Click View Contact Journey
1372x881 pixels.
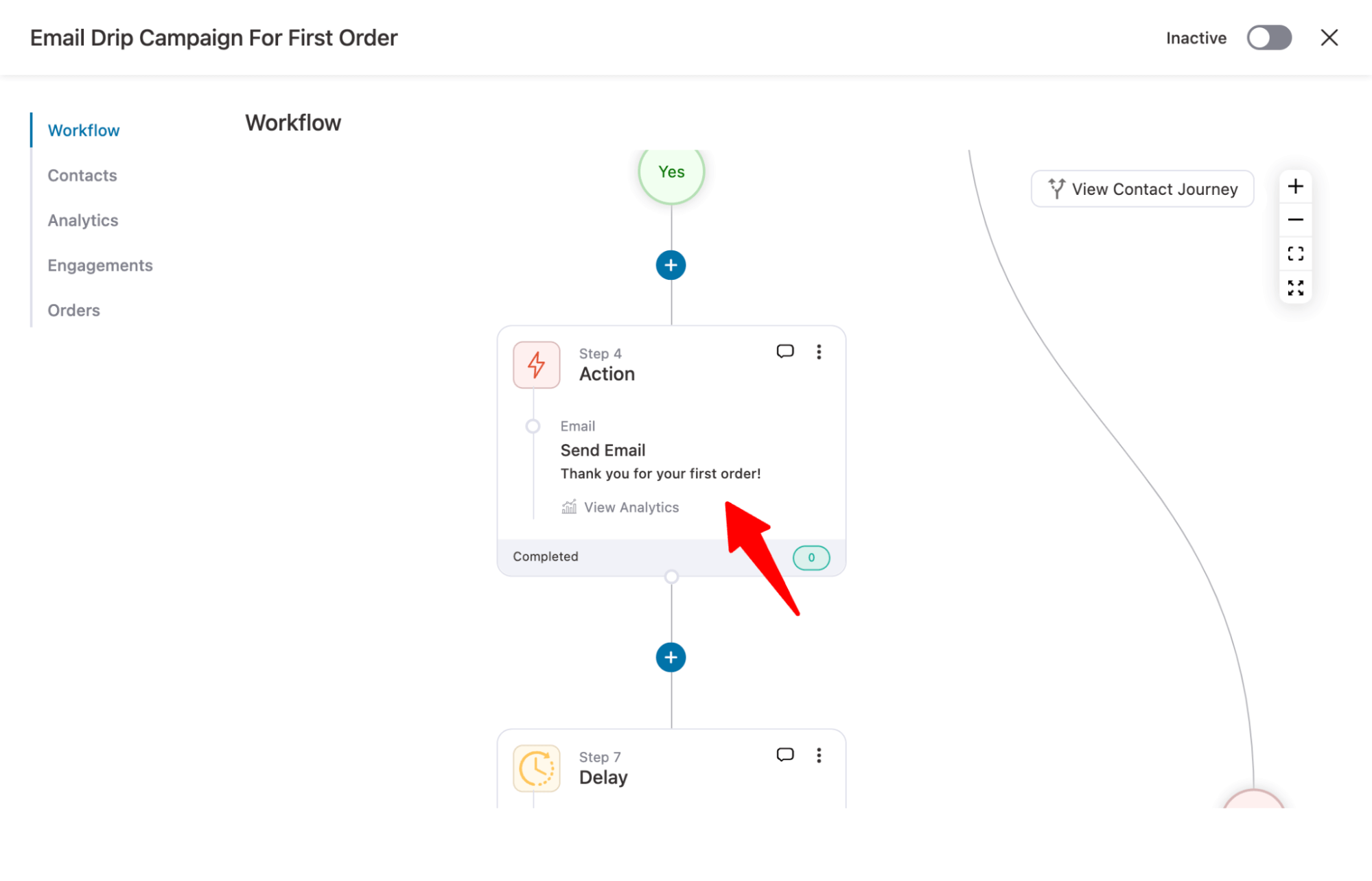[x=1141, y=189]
